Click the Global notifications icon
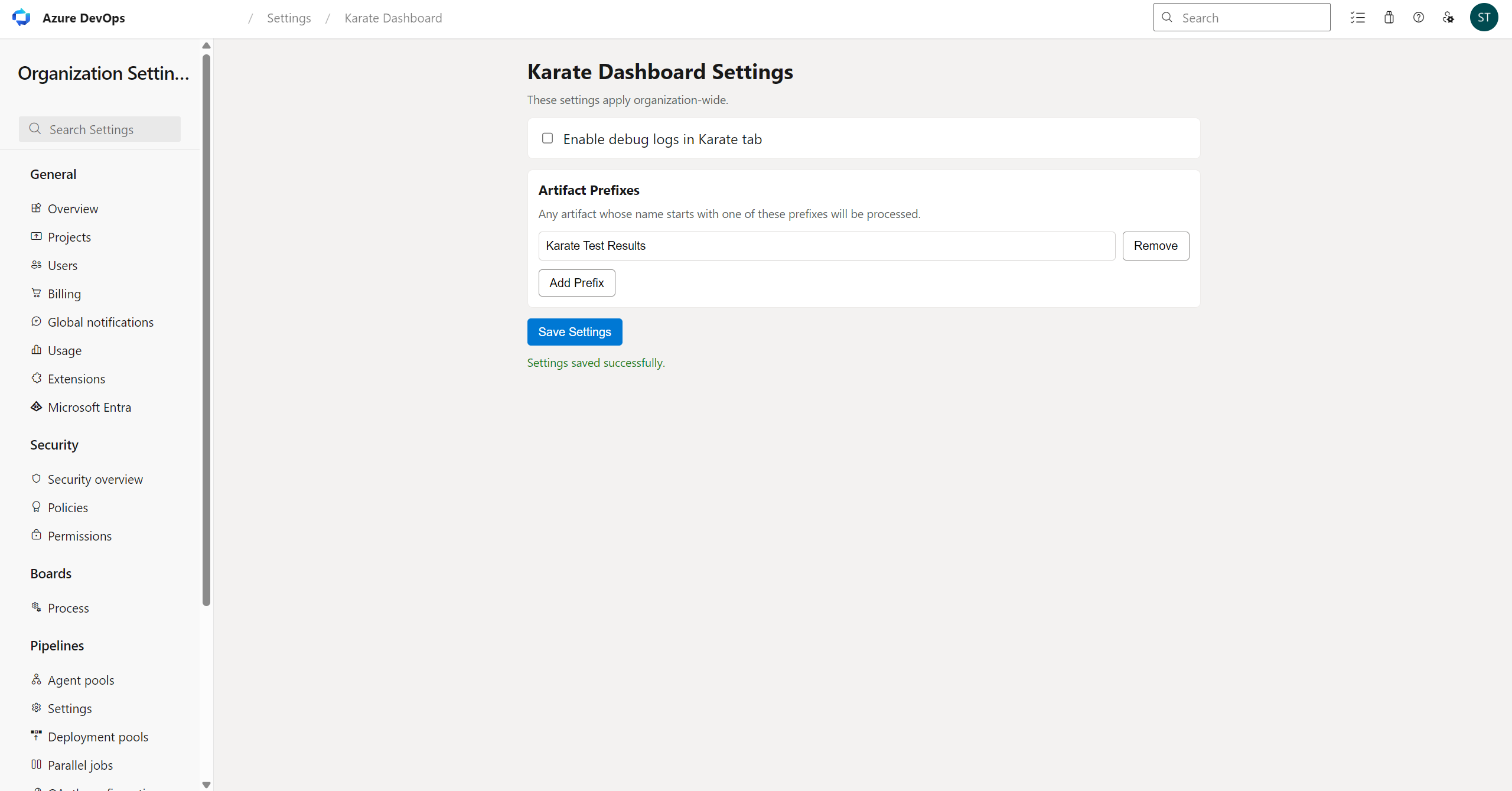The width and height of the screenshot is (1512, 791). point(36,321)
